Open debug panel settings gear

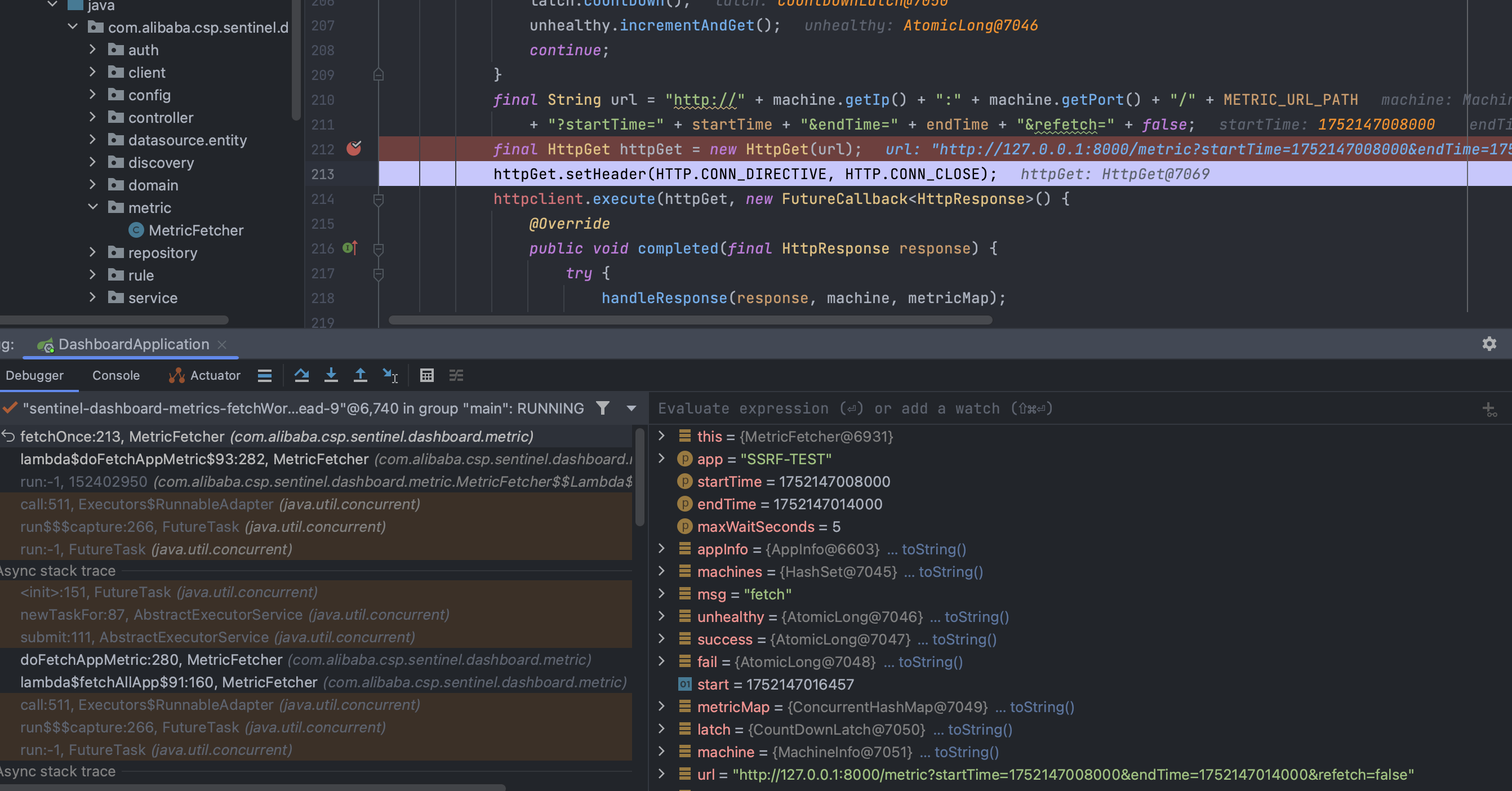[x=1488, y=344]
